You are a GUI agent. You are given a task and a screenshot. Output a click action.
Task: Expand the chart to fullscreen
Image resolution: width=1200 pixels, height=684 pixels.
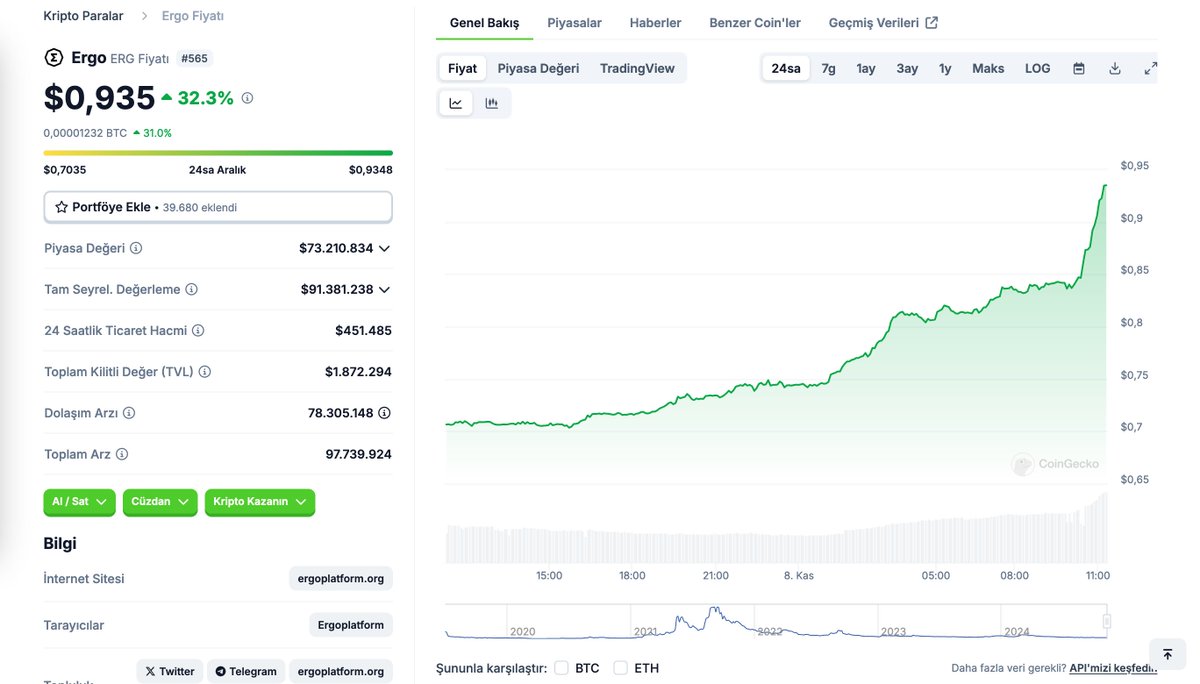[x=1151, y=68]
